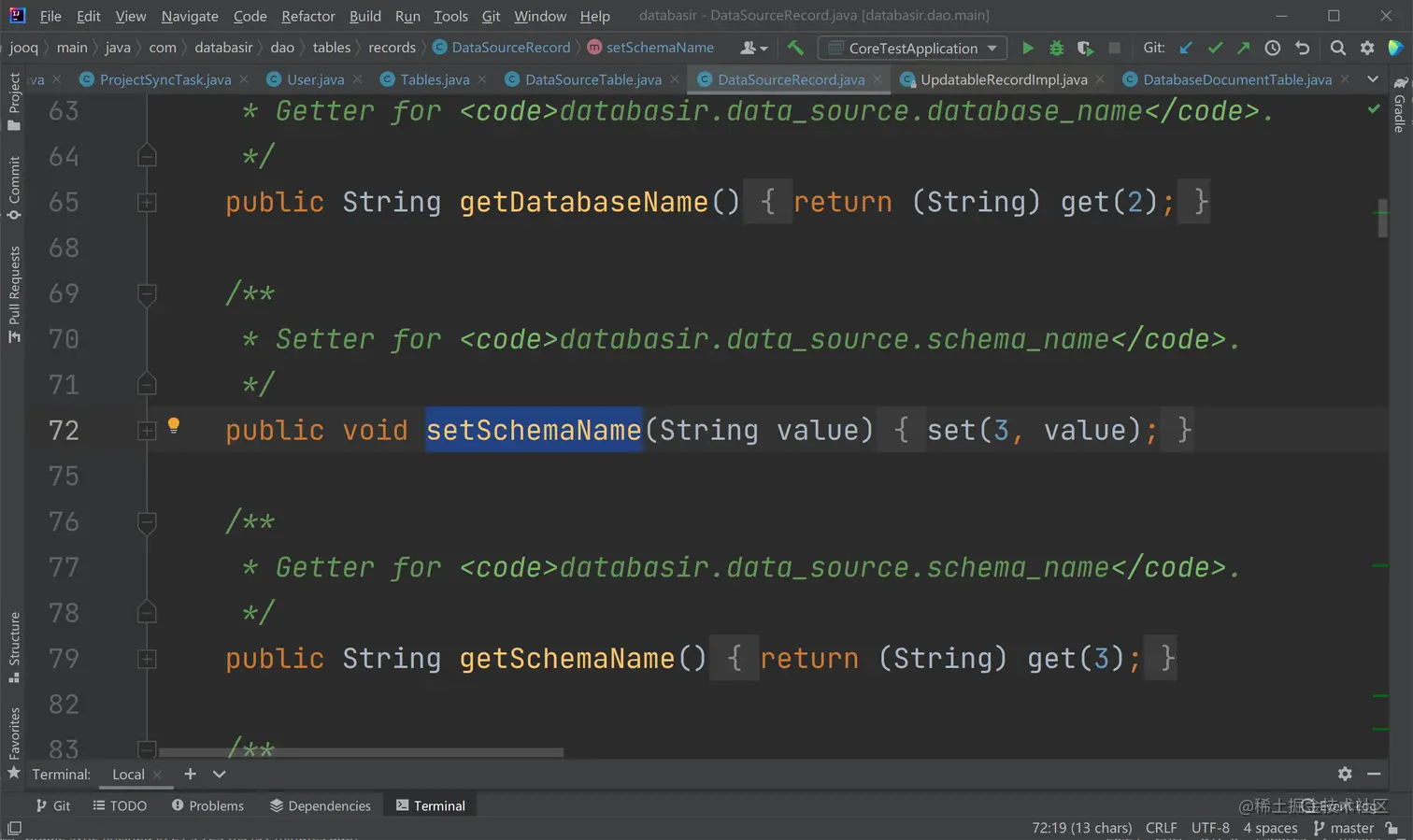This screenshot has height=840, width=1413.
Task: Open the Navigate menu
Action: (190, 16)
